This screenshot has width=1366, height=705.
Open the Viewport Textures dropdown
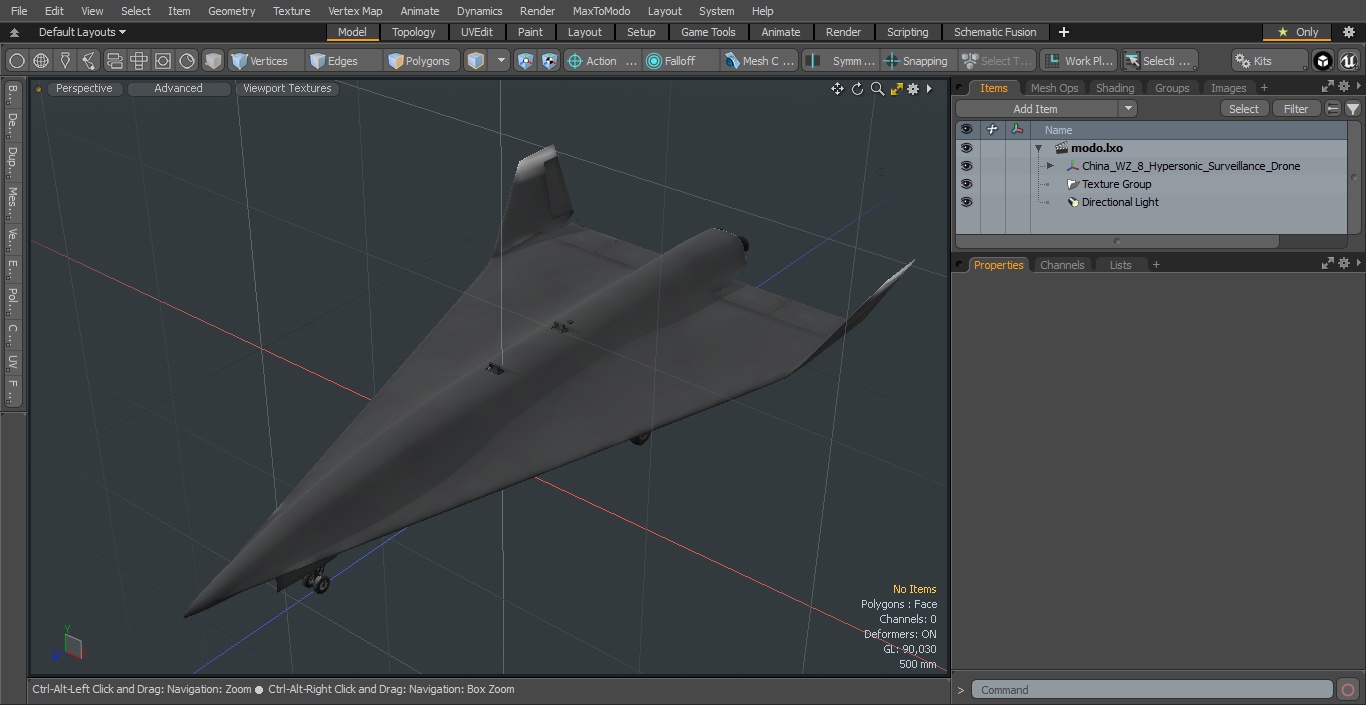[287, 89]
